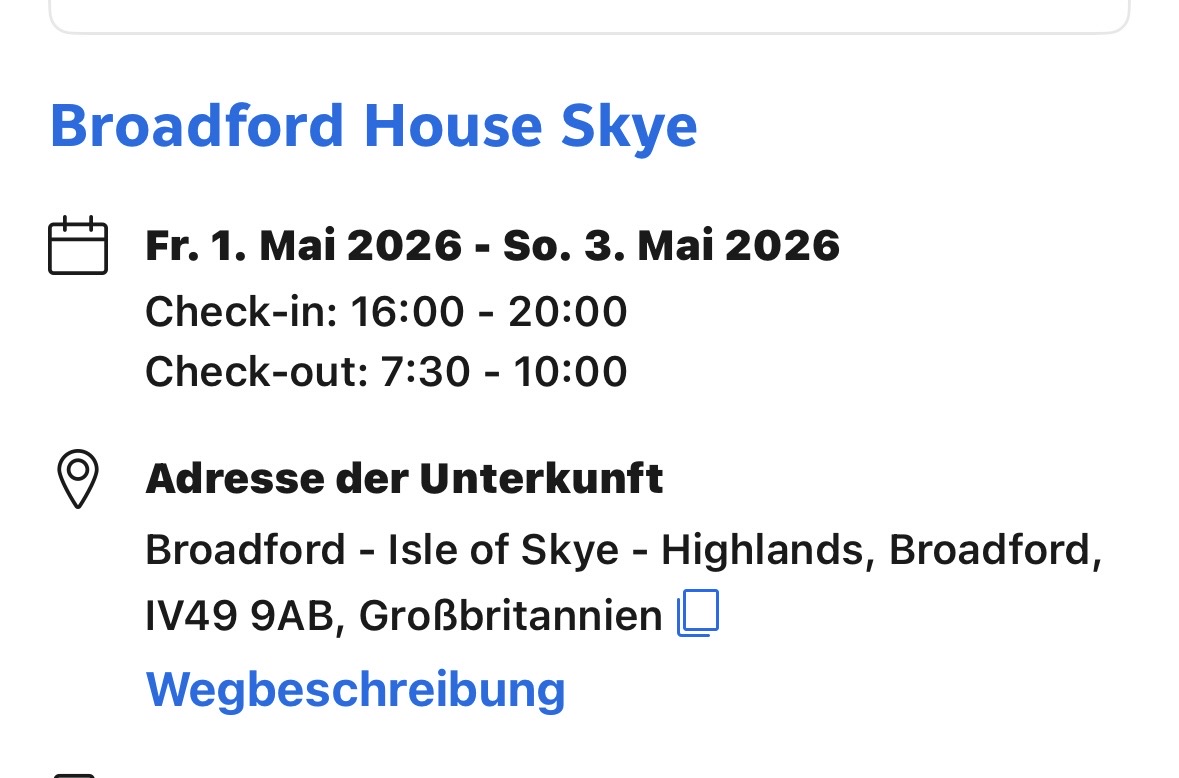Click the partially visible icon below Wegbeschreibung
Viewport: 1179px width, 778px height.
[x=75, y=775]
